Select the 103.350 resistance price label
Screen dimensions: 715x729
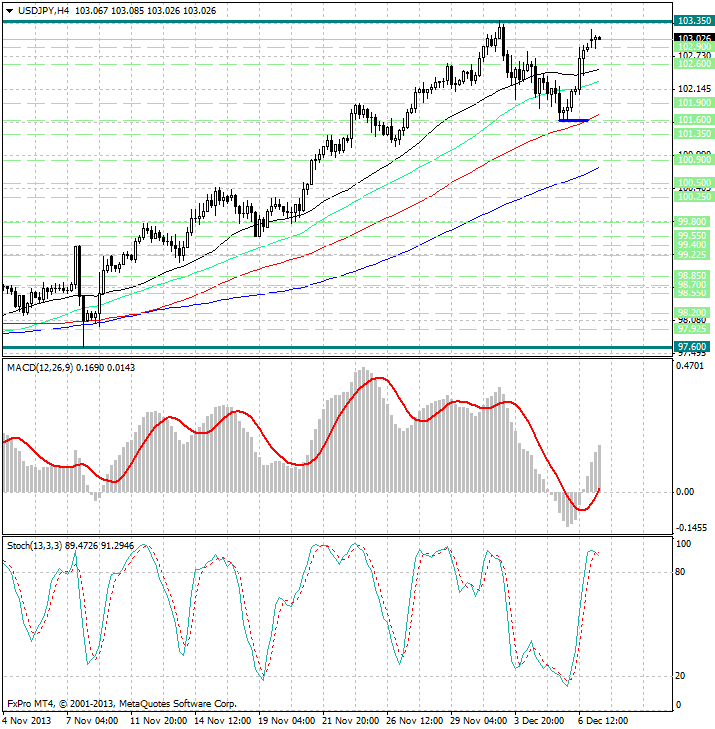pyautogui.click(x=694, y=20)
